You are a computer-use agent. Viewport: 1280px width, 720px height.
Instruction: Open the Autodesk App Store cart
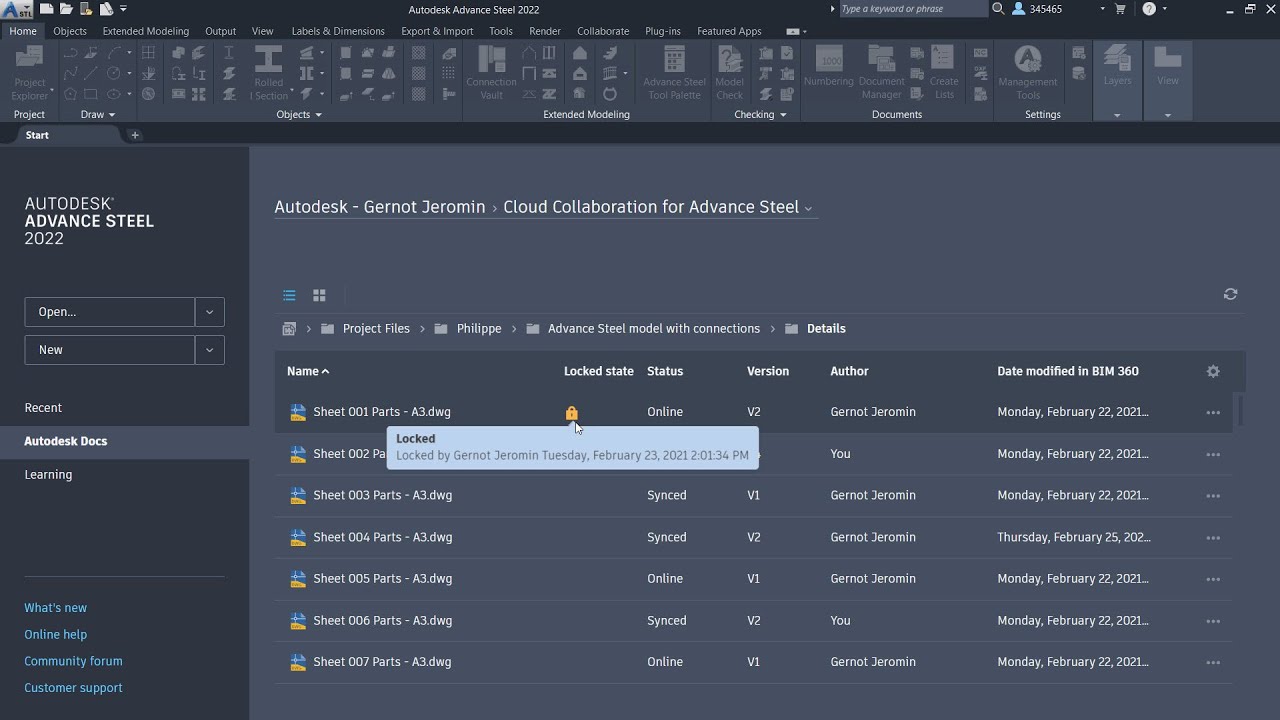click(x=1120, y=9)
